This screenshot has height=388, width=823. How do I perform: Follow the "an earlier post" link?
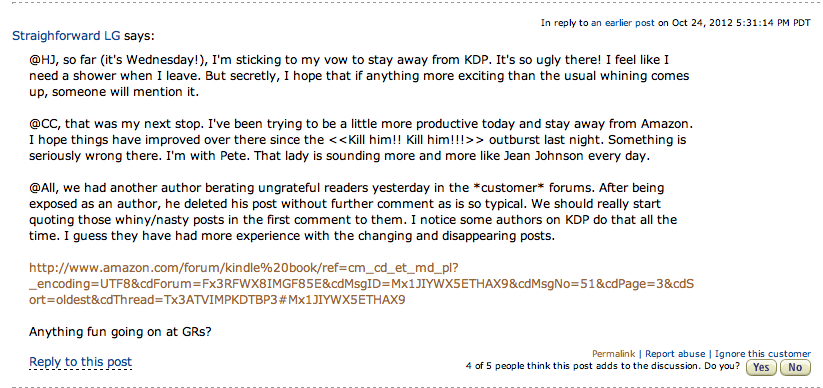click(x=623, y=23)
